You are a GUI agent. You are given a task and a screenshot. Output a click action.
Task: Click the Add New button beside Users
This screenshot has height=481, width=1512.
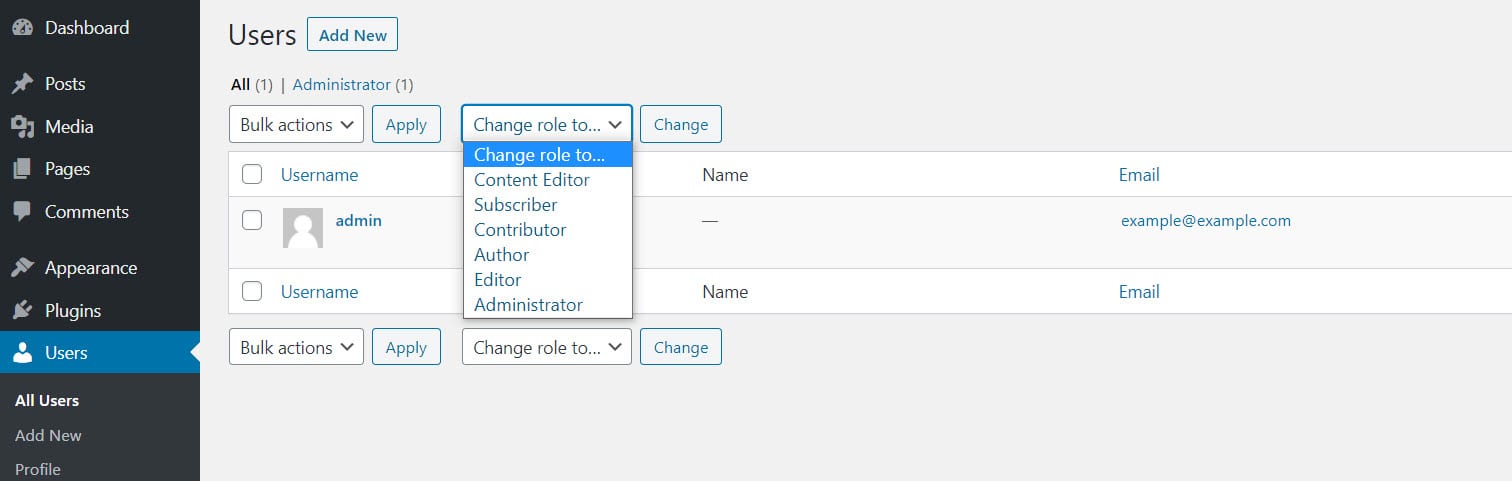(352, 35)
